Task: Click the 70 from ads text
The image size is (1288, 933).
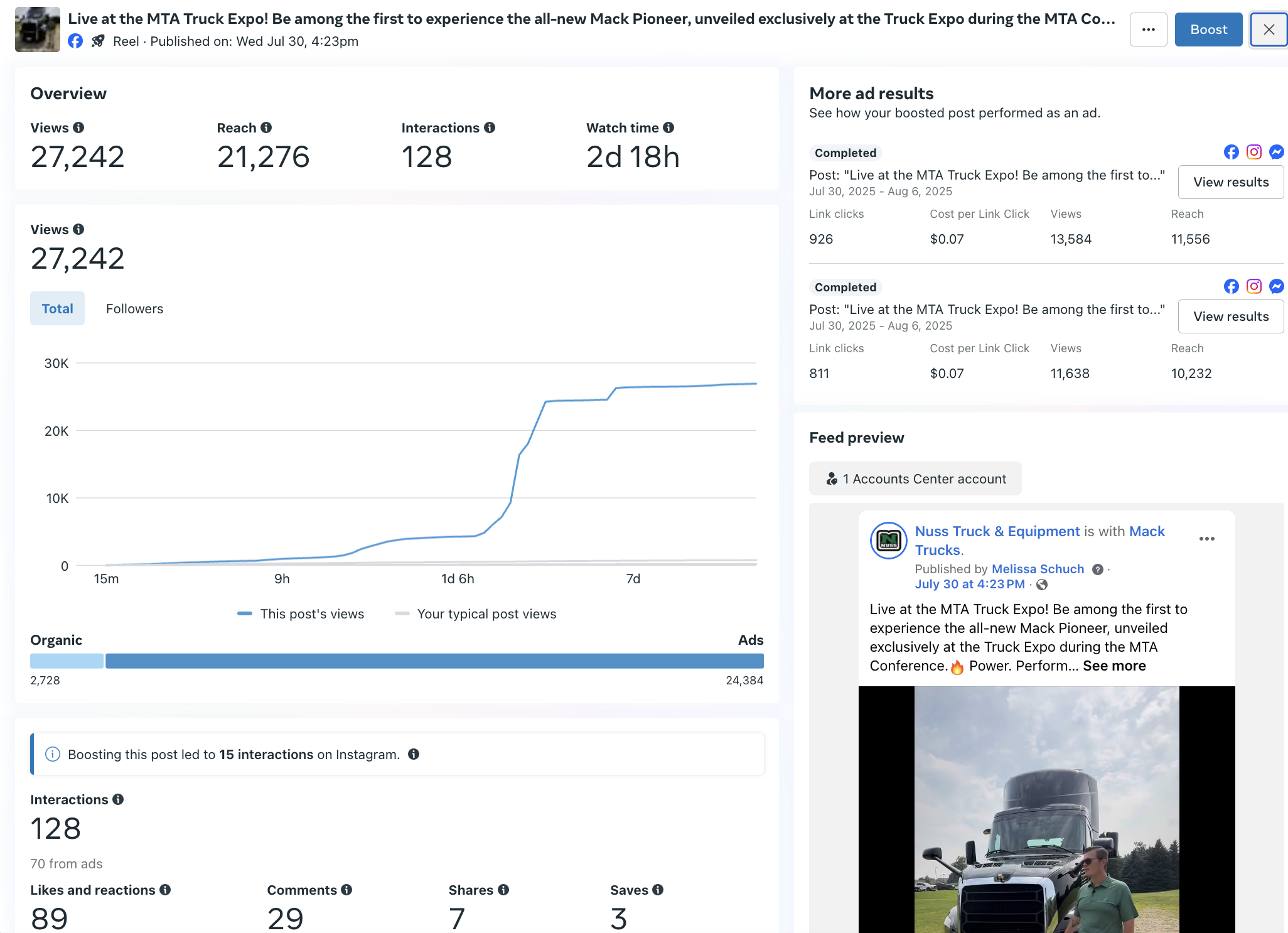Action: click(x=67, y=864)
